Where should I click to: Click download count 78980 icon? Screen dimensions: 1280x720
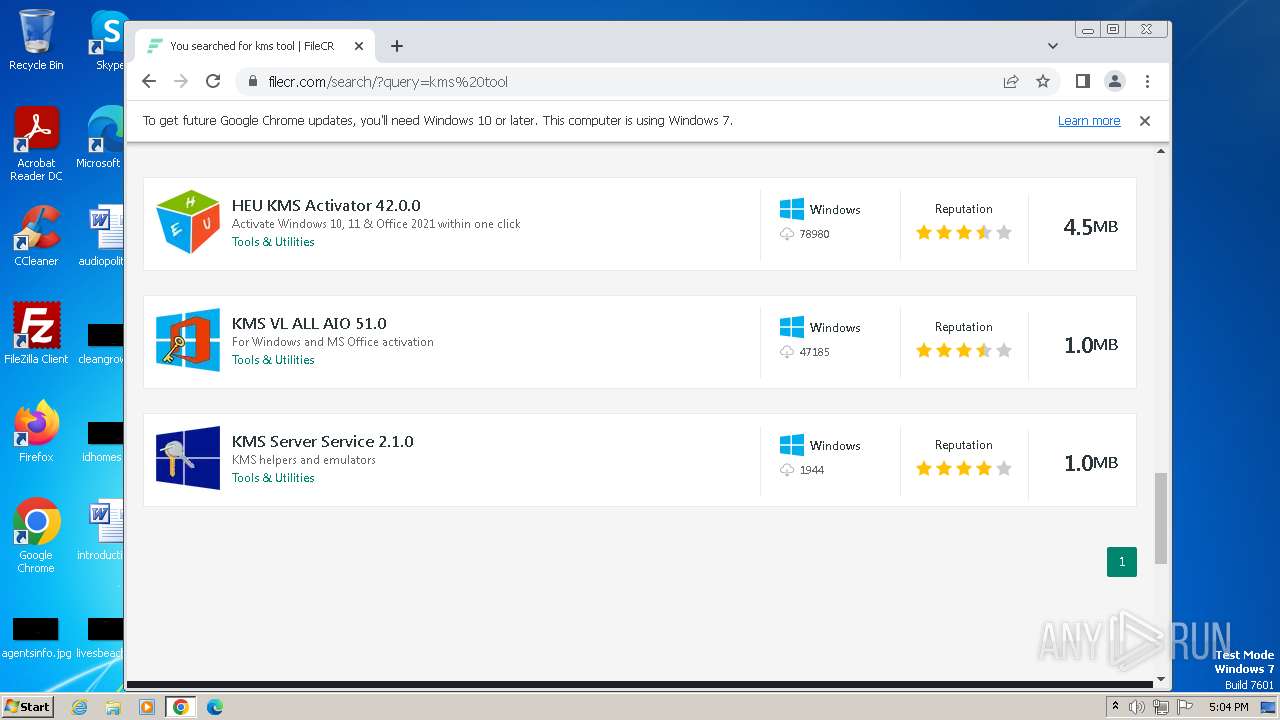pyautogui.click(x=787, y=234)
